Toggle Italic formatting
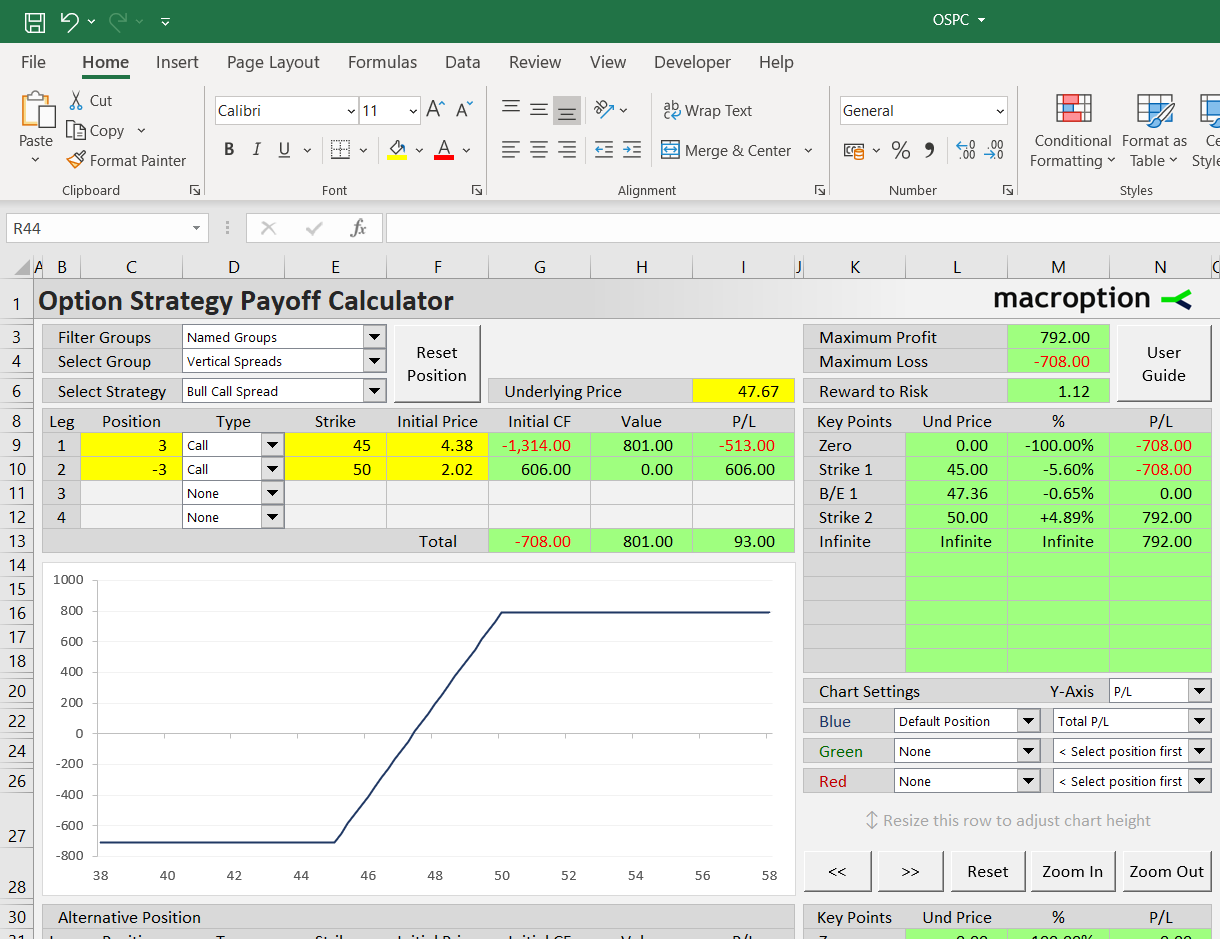The width and height of the screenshot is (1220, 939). 256,150
